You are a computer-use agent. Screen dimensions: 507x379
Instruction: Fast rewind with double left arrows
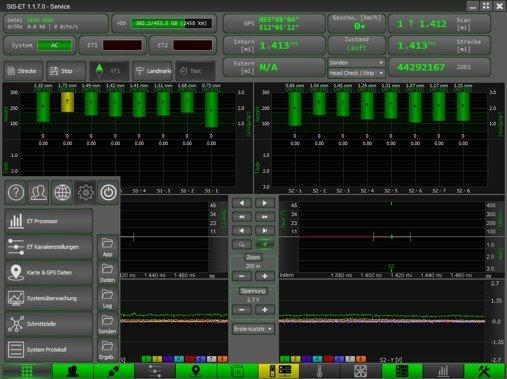(x=241, y=217)
